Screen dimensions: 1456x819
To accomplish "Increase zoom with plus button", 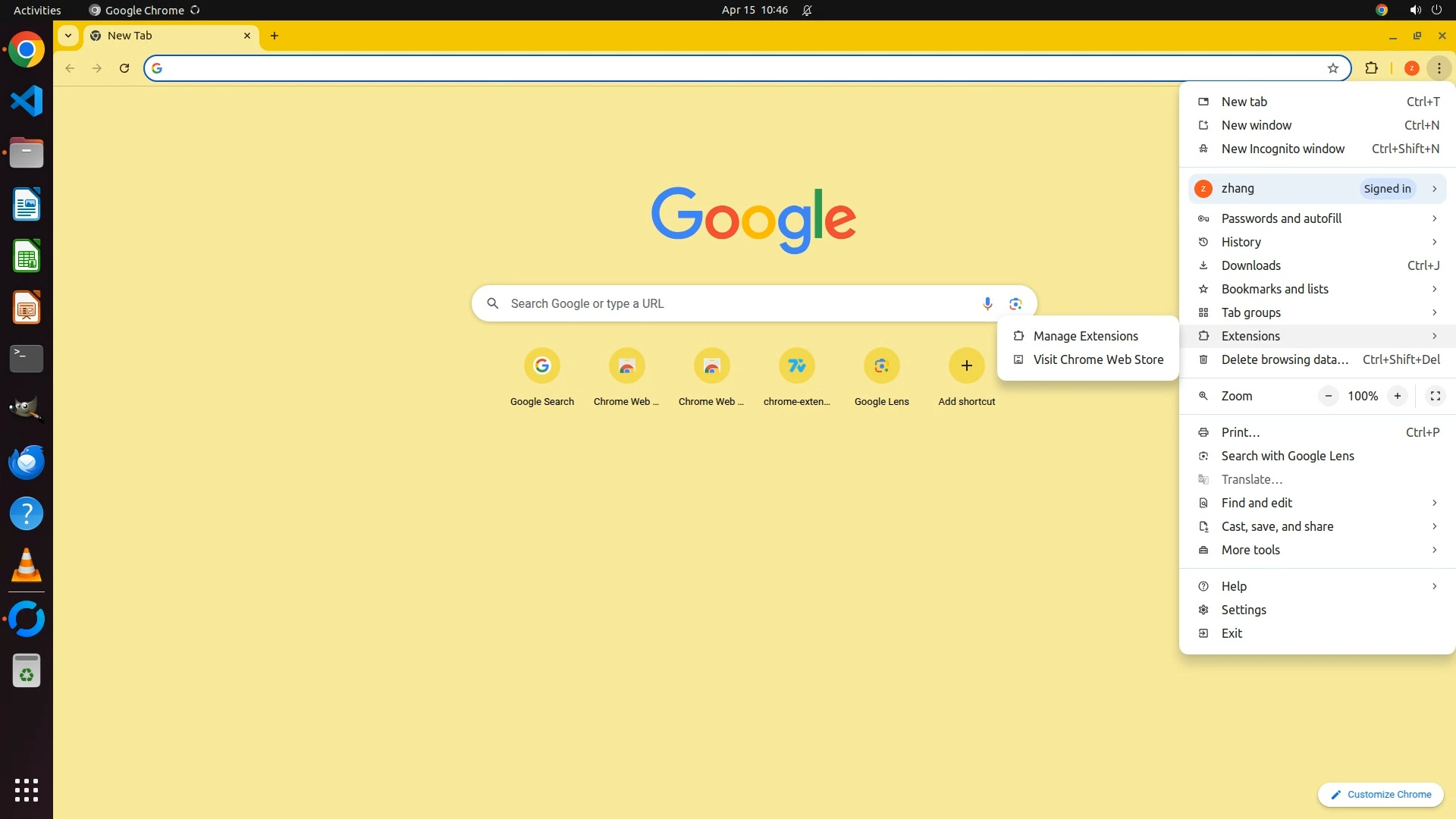I will 1397,396.
